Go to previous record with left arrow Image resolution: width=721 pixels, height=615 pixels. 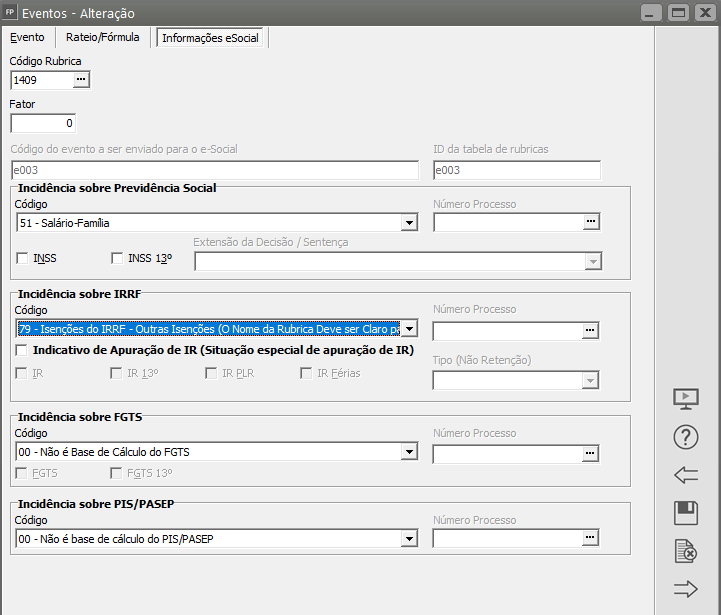[685, 475]
